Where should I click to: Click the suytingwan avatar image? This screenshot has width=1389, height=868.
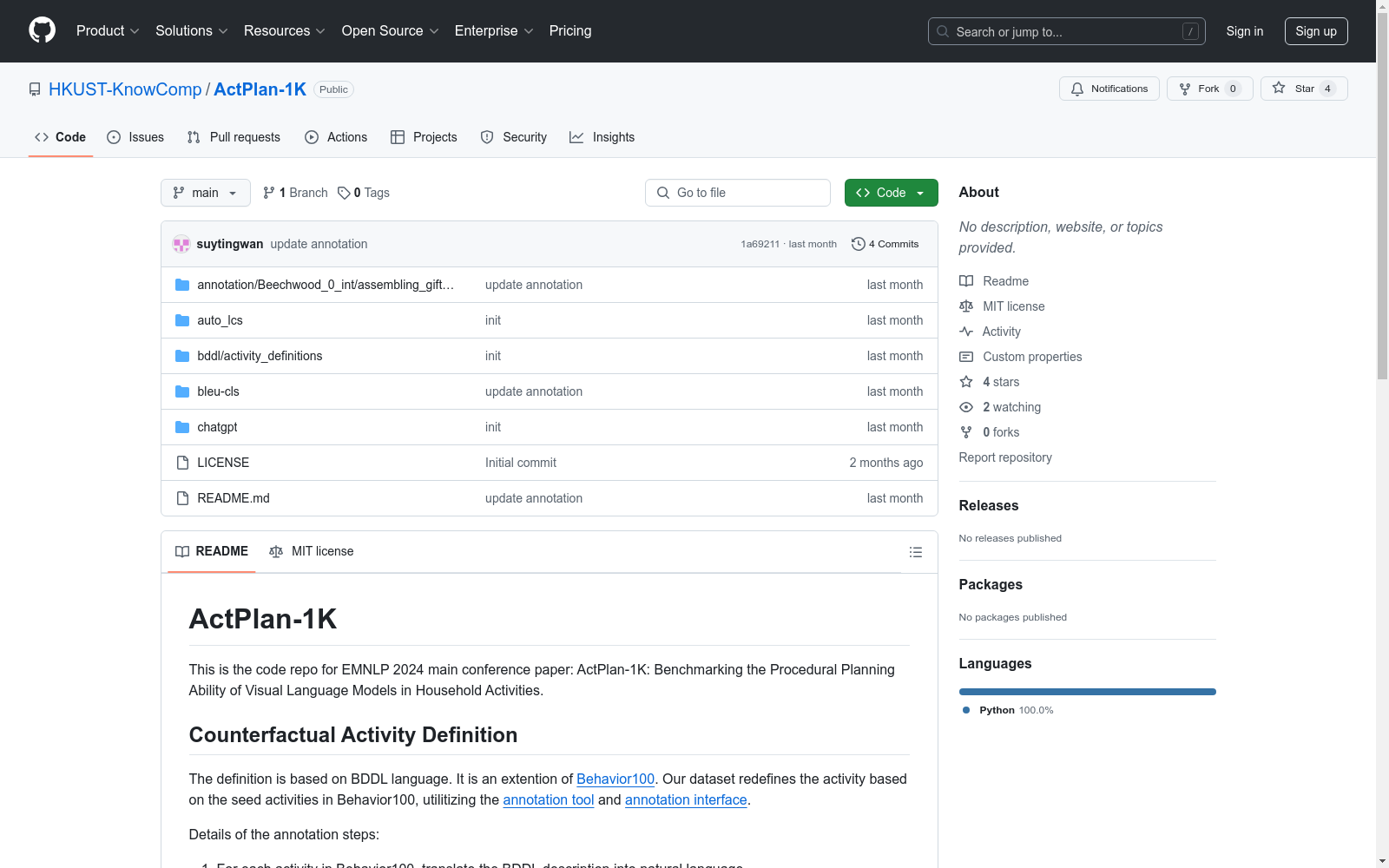[x=181, y=244]
